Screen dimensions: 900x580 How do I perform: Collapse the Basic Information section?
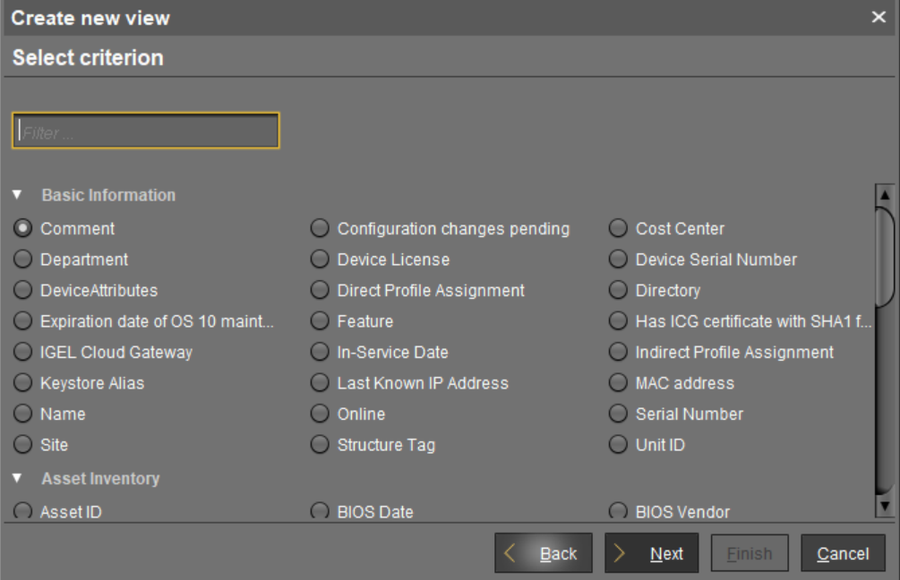point(17,195)
